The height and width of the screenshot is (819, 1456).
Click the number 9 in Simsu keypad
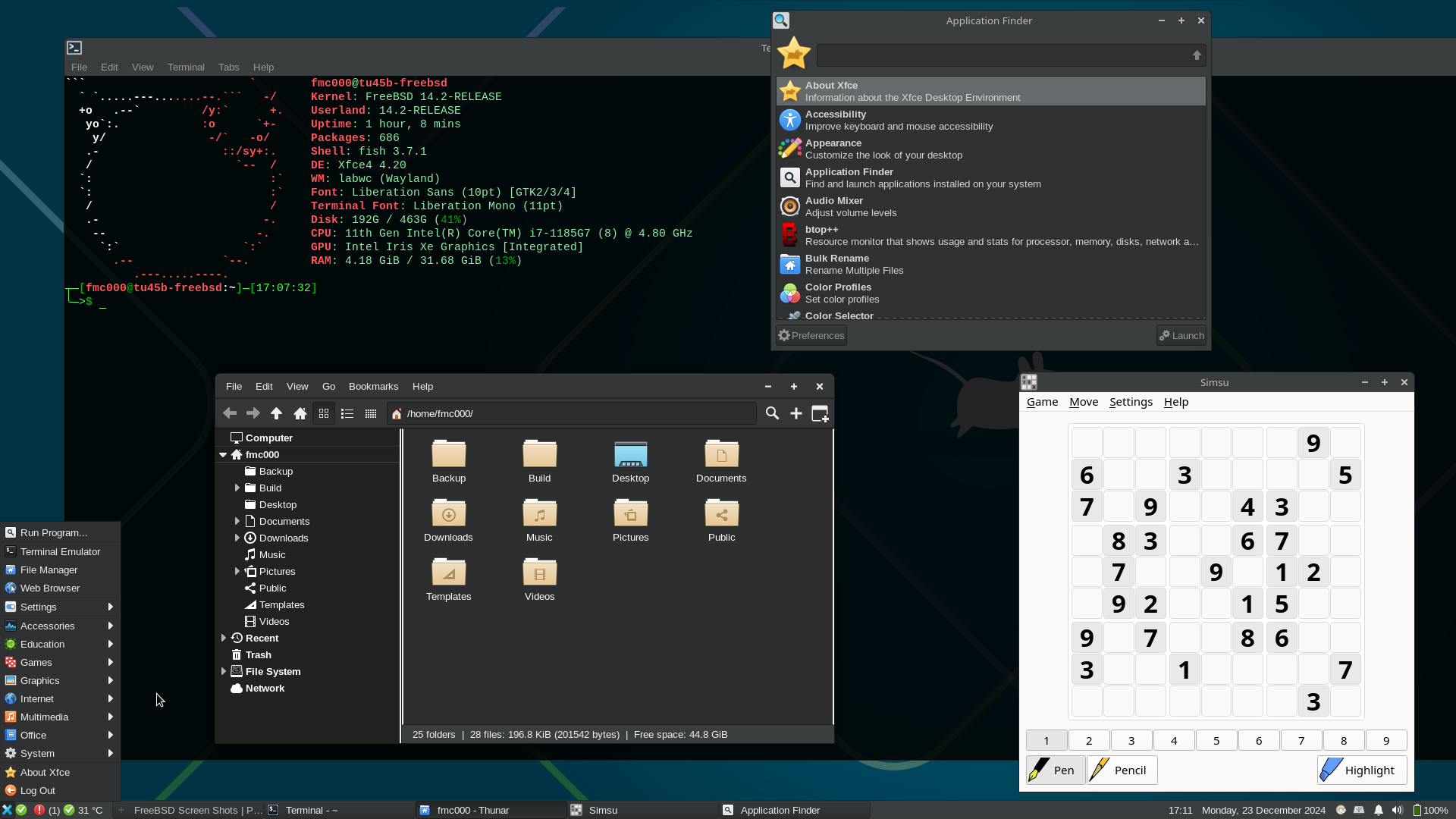[1386, 740]
